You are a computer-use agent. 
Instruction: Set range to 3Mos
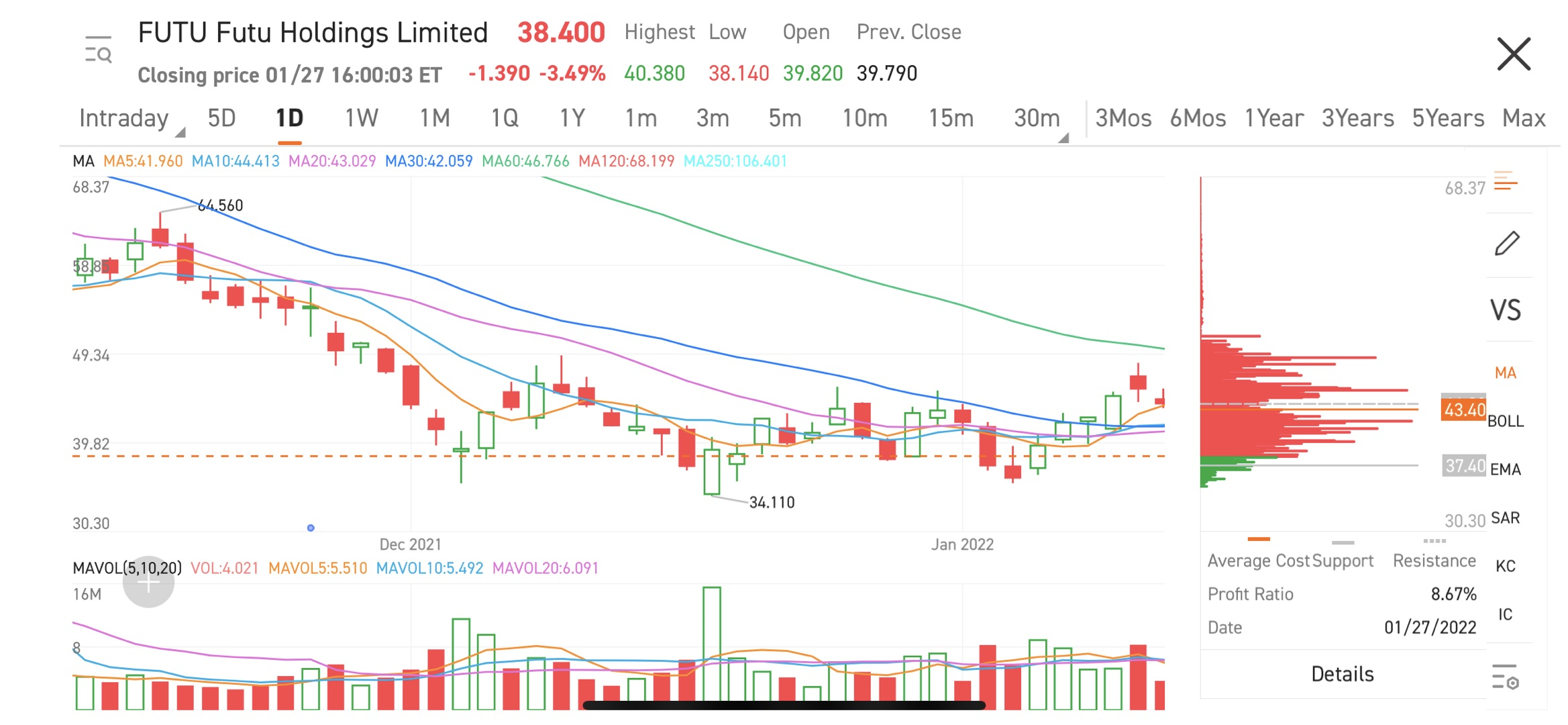1123,118
